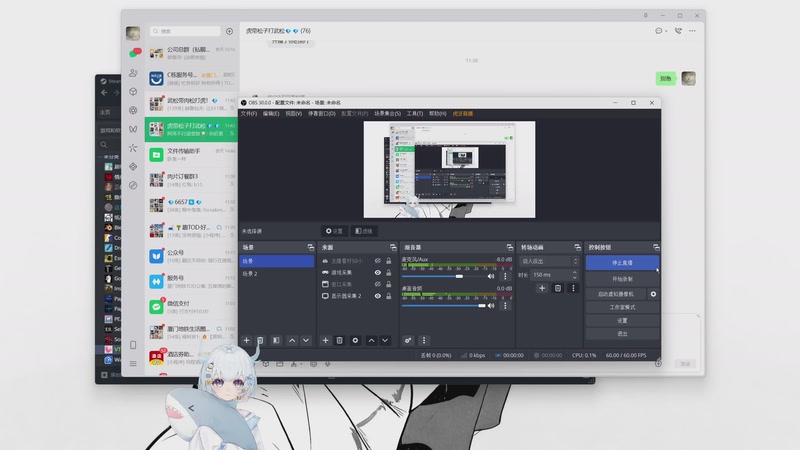Move source up in sources panel
Screen dimensions: 800x450
(x=371, y=340)
